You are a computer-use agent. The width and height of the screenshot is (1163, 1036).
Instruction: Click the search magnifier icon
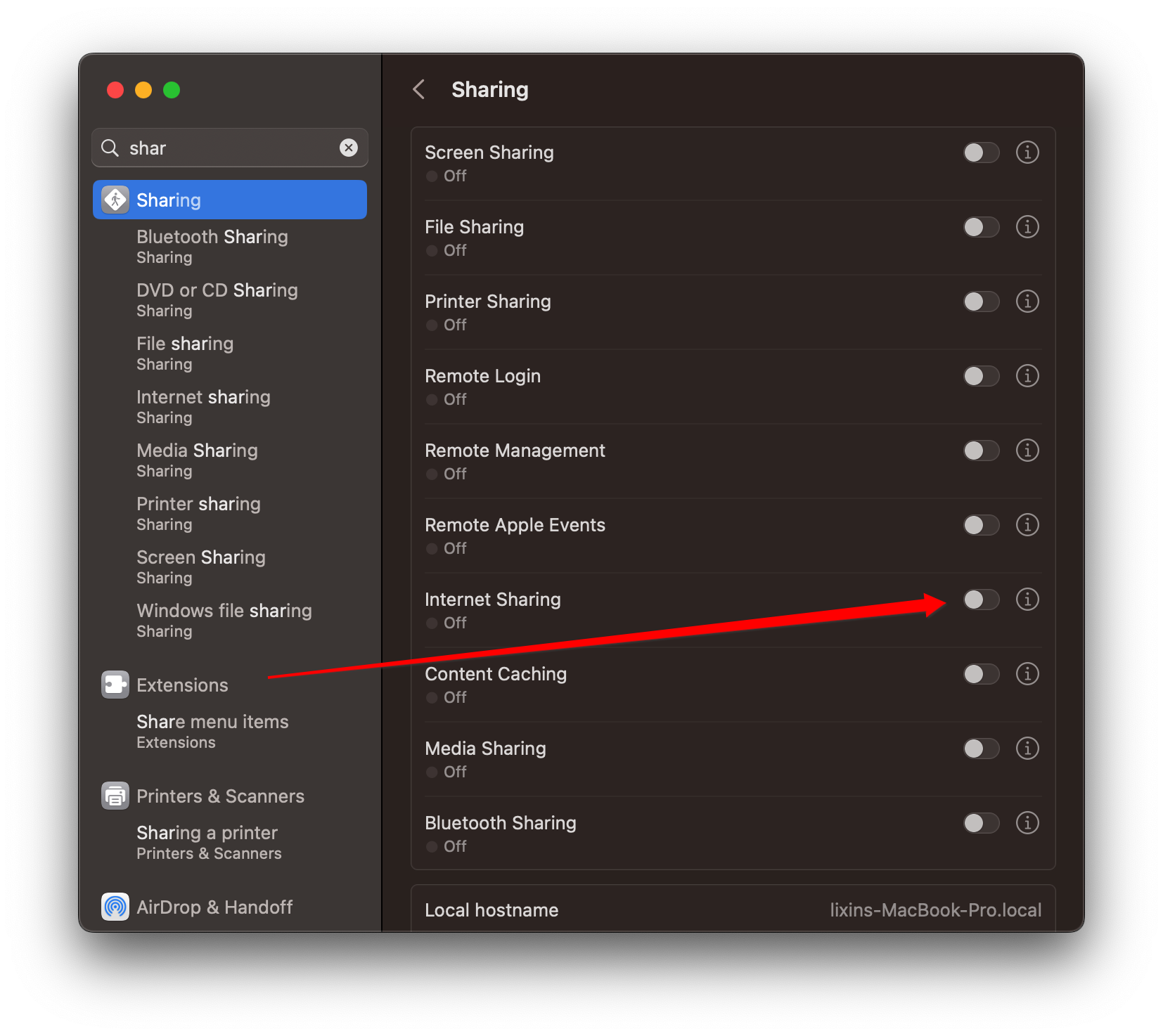click(x=110, y=148)
